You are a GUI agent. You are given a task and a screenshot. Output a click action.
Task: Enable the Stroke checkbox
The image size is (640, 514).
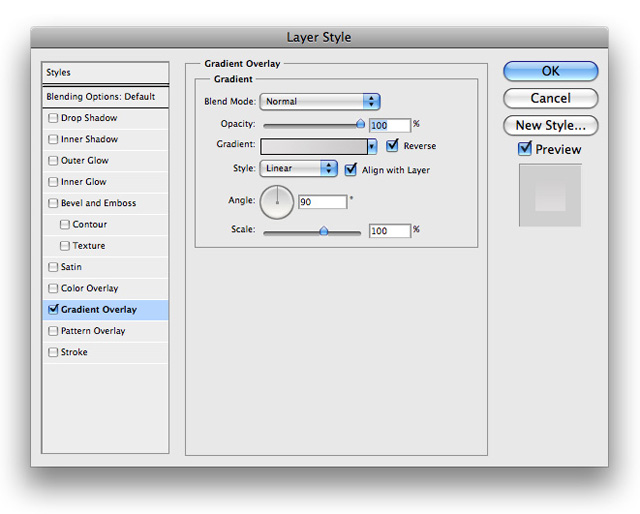click(x=53, y=352)
